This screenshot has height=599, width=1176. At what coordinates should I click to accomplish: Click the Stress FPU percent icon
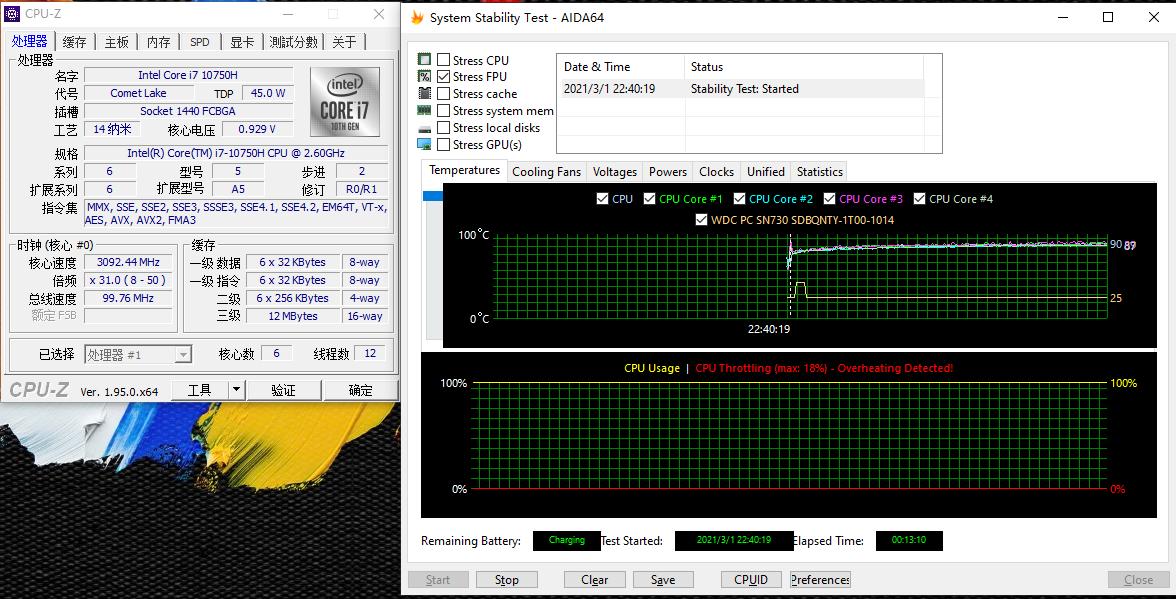tap(424, 77)
